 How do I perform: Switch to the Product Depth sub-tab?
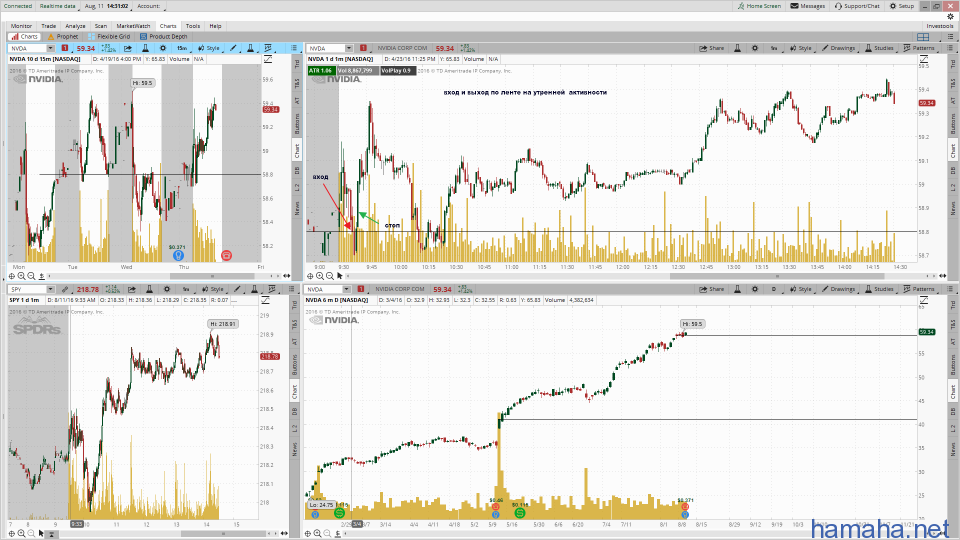coord(163,37)
